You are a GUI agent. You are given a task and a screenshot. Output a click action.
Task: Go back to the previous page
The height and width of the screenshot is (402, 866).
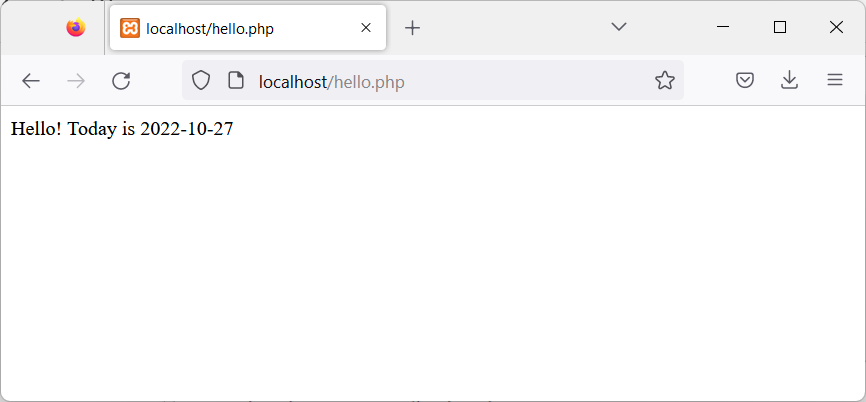tap(31, 81)
